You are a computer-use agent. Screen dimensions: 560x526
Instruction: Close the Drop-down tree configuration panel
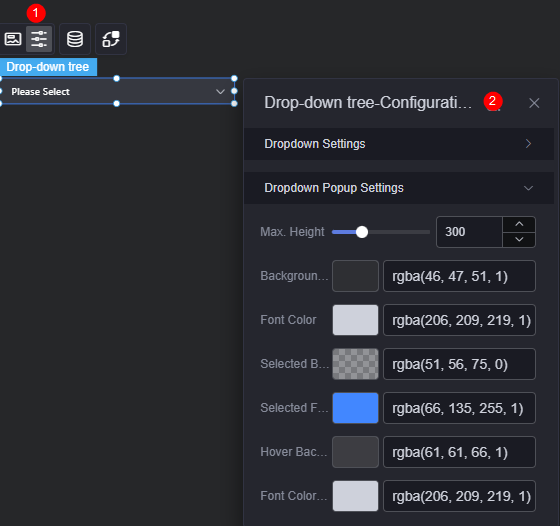(x=534, y=103)
